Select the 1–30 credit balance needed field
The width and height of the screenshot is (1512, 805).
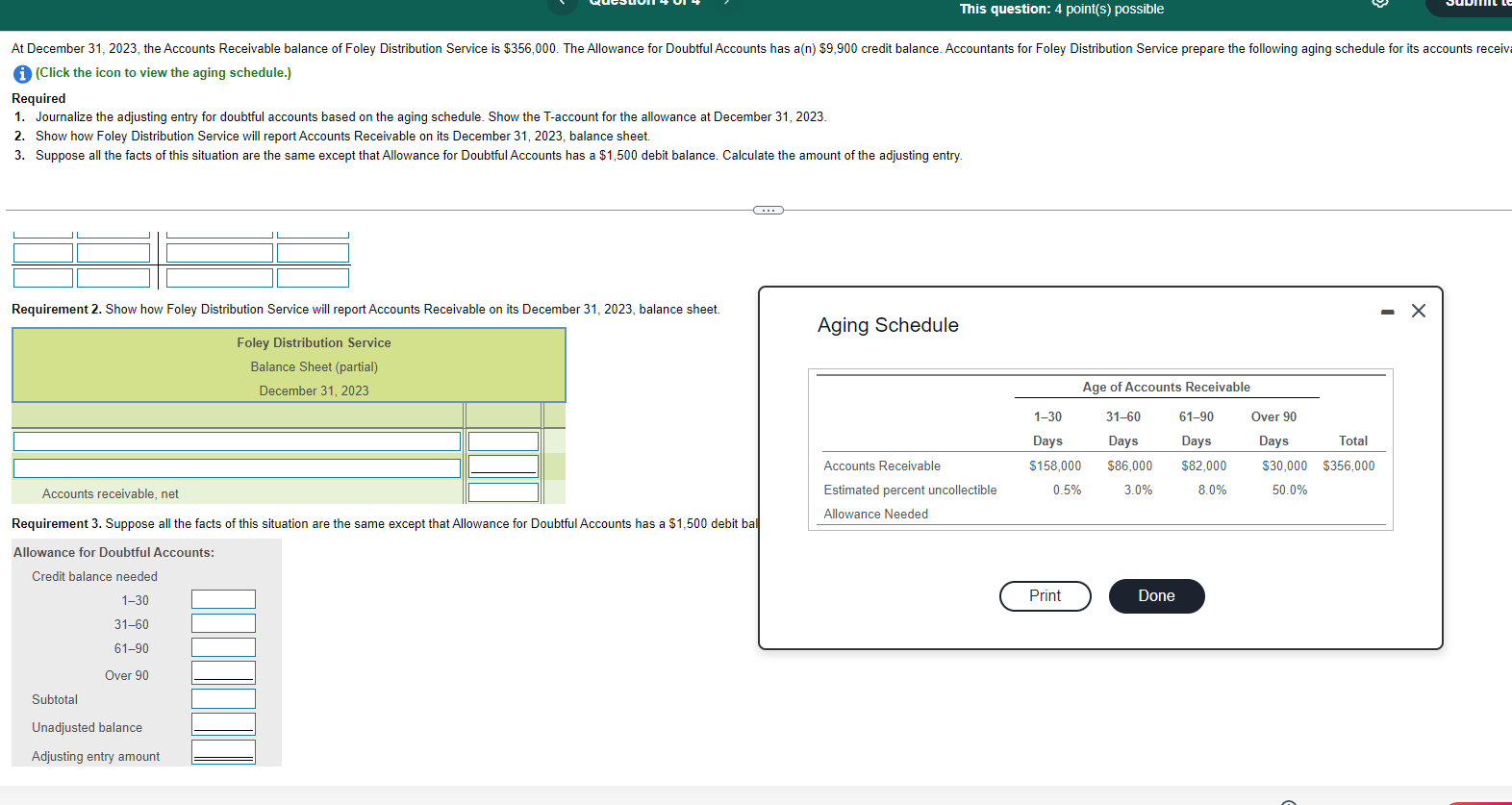(223, 600)
